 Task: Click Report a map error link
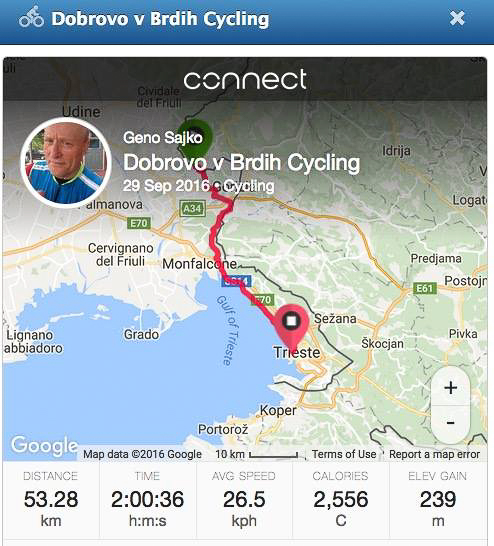point(434,454)
